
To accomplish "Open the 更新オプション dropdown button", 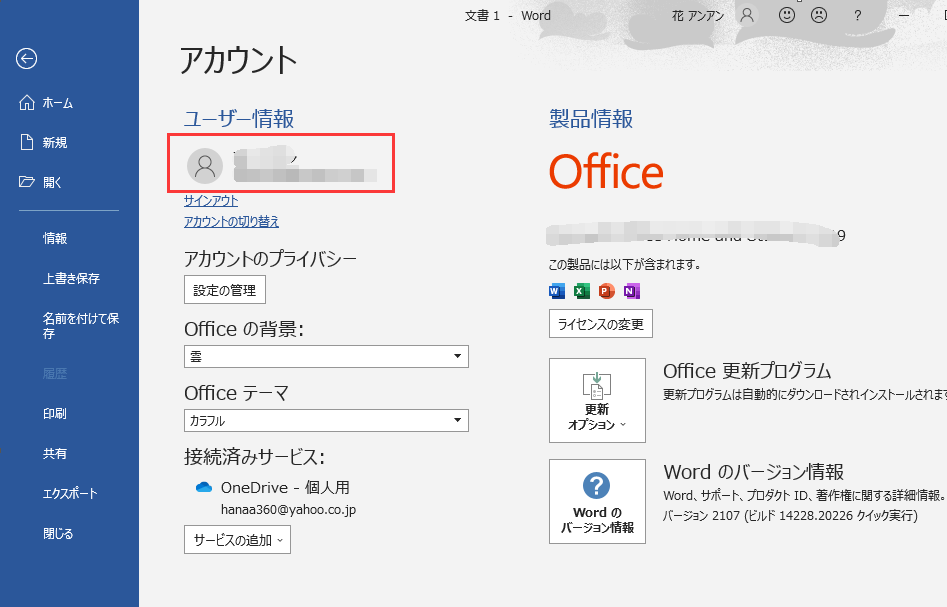I will point(597,400).
